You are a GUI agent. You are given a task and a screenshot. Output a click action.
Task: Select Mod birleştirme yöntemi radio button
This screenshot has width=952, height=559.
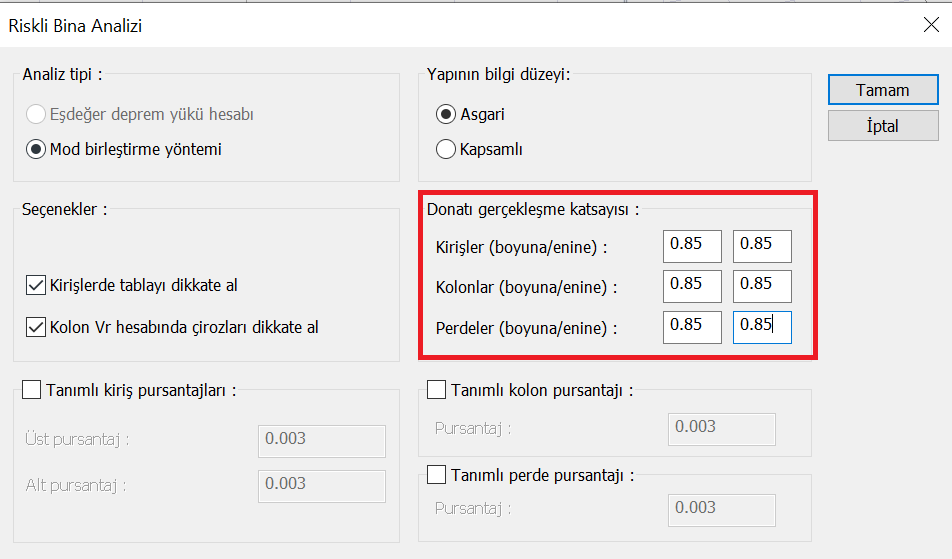[x=37, y=150]
